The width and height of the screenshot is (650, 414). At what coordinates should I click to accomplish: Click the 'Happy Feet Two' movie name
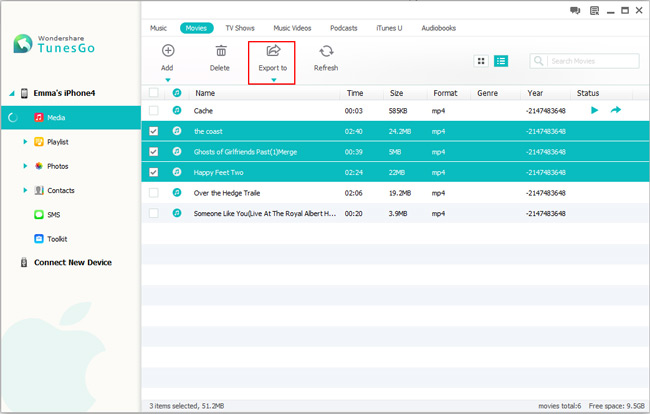coord(218,172)
